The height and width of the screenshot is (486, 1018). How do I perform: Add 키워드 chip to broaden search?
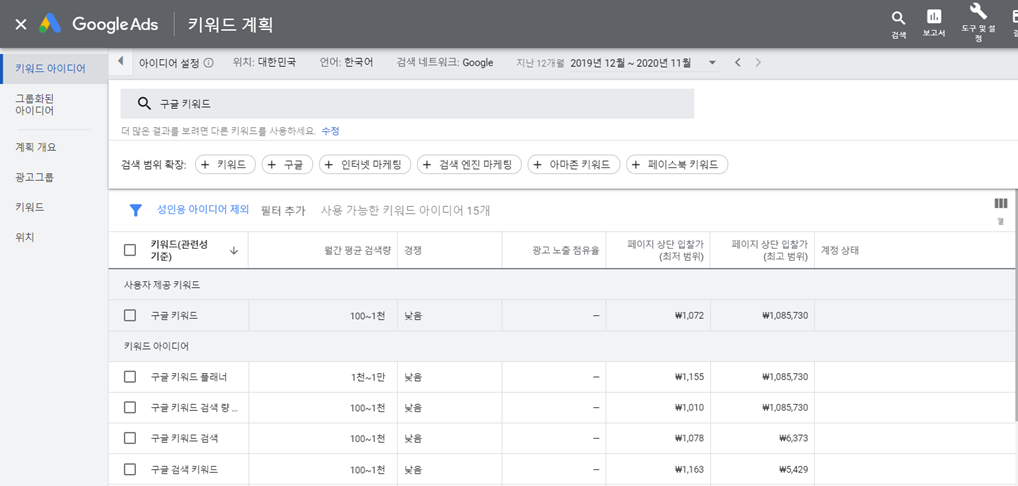(x=225, y=165)
